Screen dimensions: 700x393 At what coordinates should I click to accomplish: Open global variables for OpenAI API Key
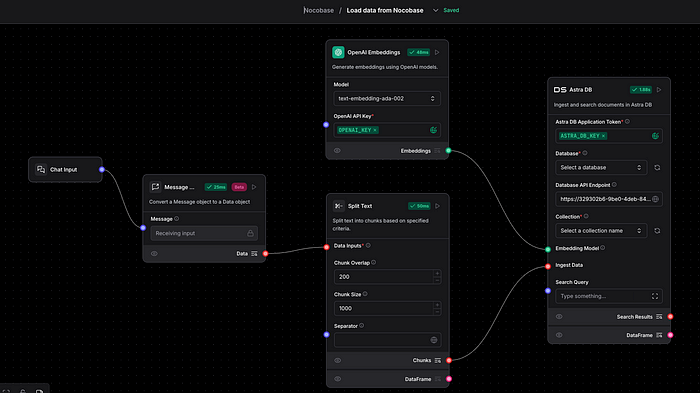(433, 130)
